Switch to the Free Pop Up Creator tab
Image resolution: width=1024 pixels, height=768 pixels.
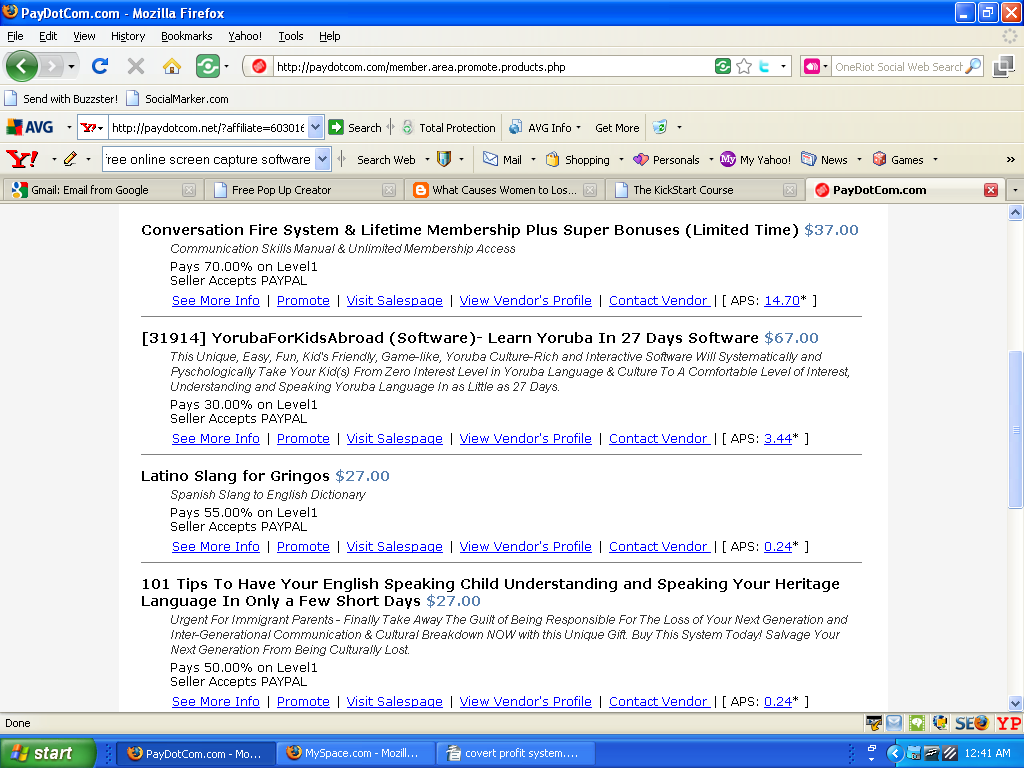point(281,190)
